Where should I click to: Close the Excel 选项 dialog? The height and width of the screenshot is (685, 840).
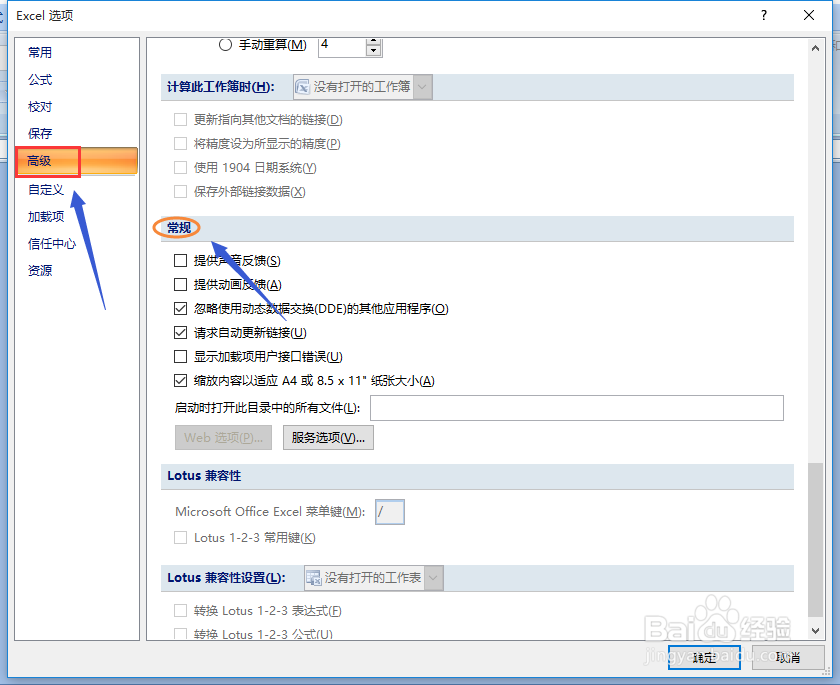click(x=809, y=16)
